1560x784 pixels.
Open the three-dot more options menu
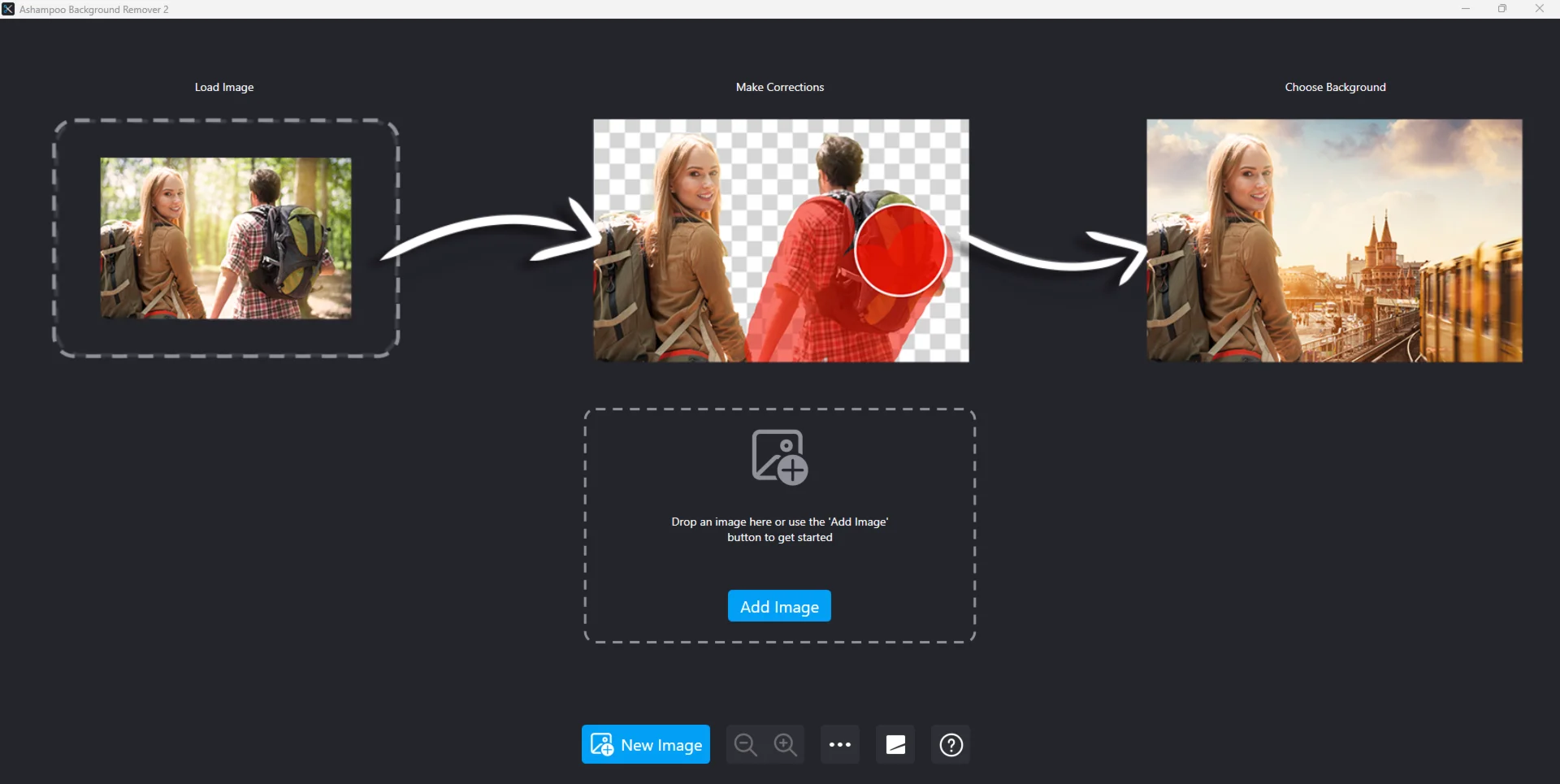coord(839,744)
